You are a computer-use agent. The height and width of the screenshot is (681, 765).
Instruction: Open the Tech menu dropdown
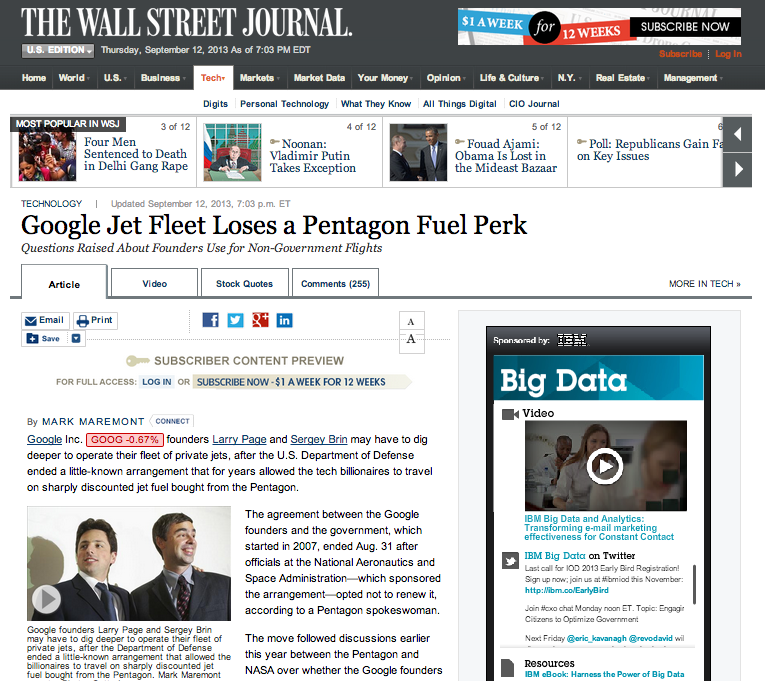(x=213, y=78)
